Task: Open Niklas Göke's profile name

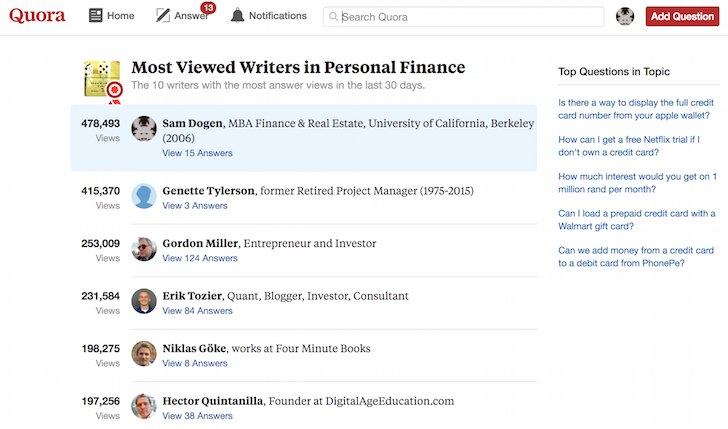Action: [194, 348]
